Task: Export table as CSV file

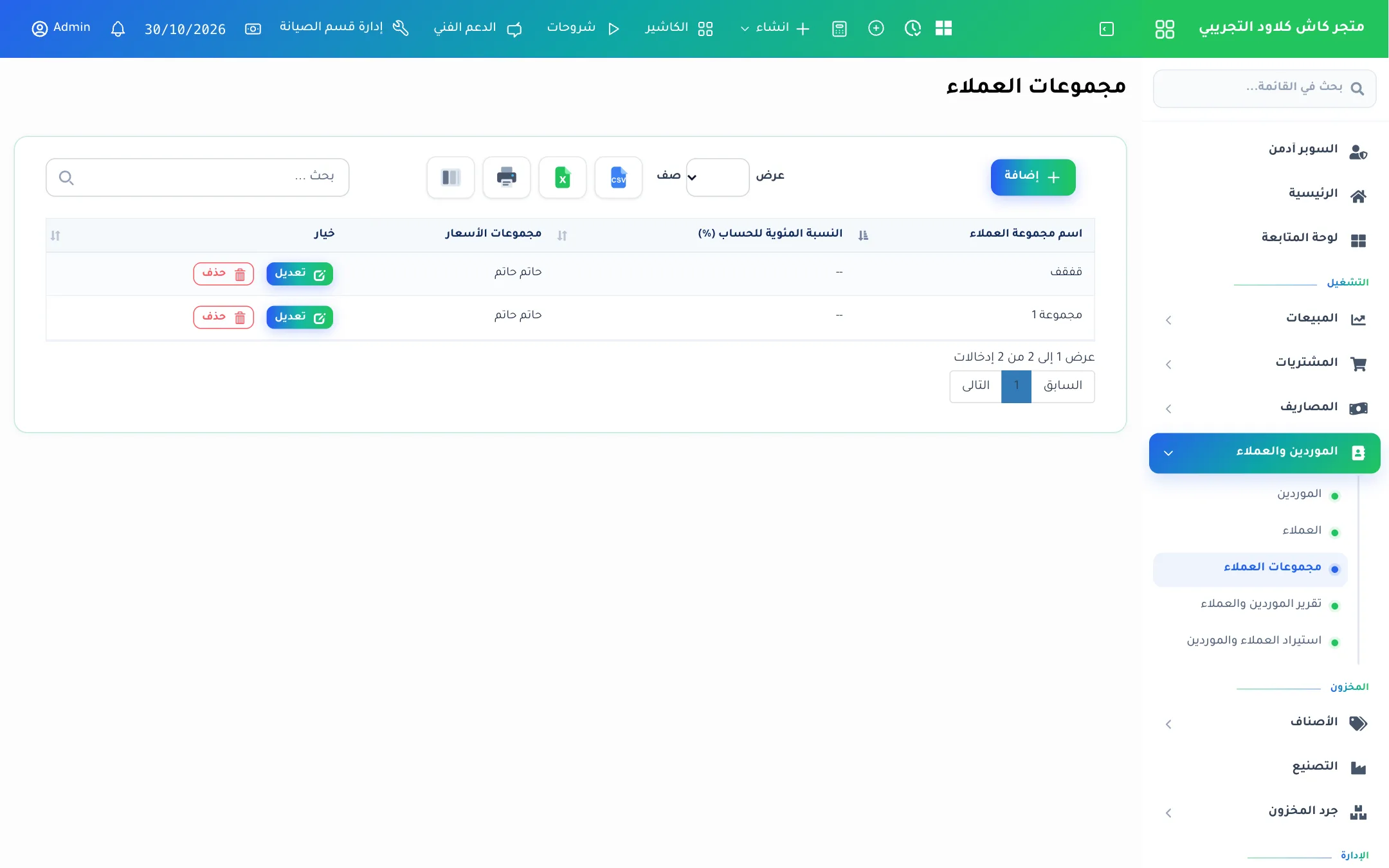Action: 618,177
